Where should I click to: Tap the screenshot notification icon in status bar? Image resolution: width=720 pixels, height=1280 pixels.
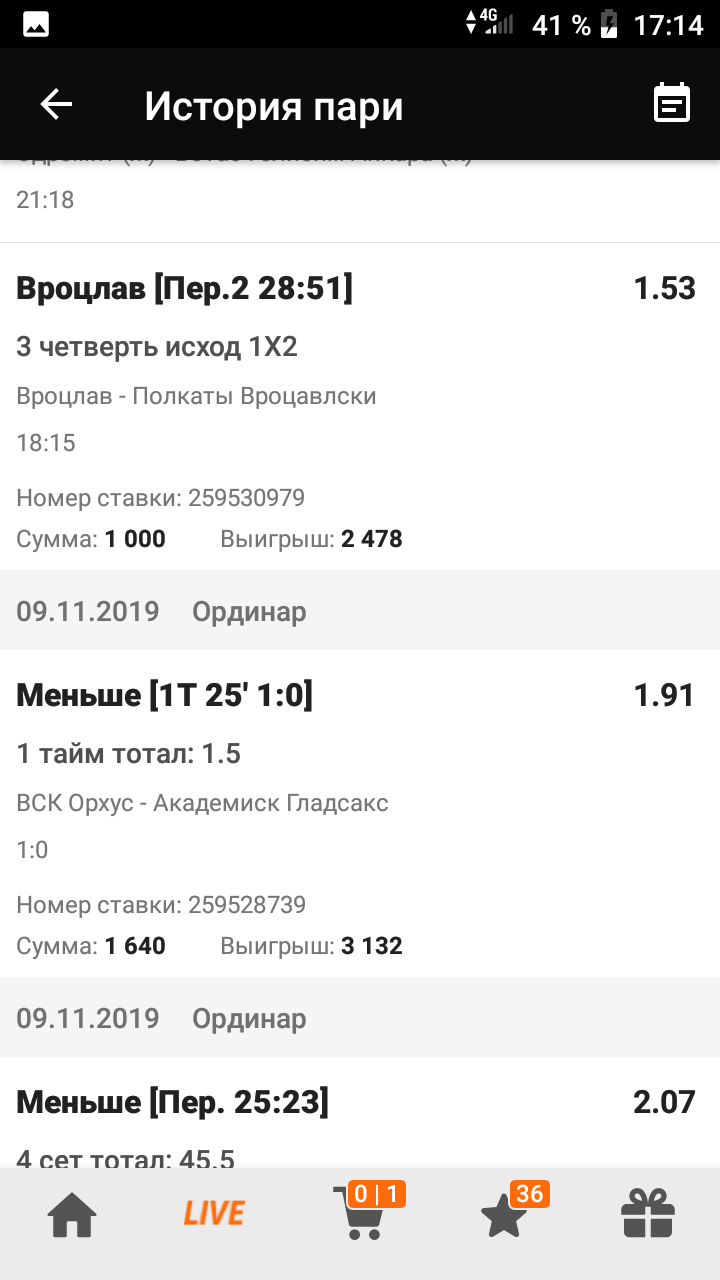coord(37,24)
